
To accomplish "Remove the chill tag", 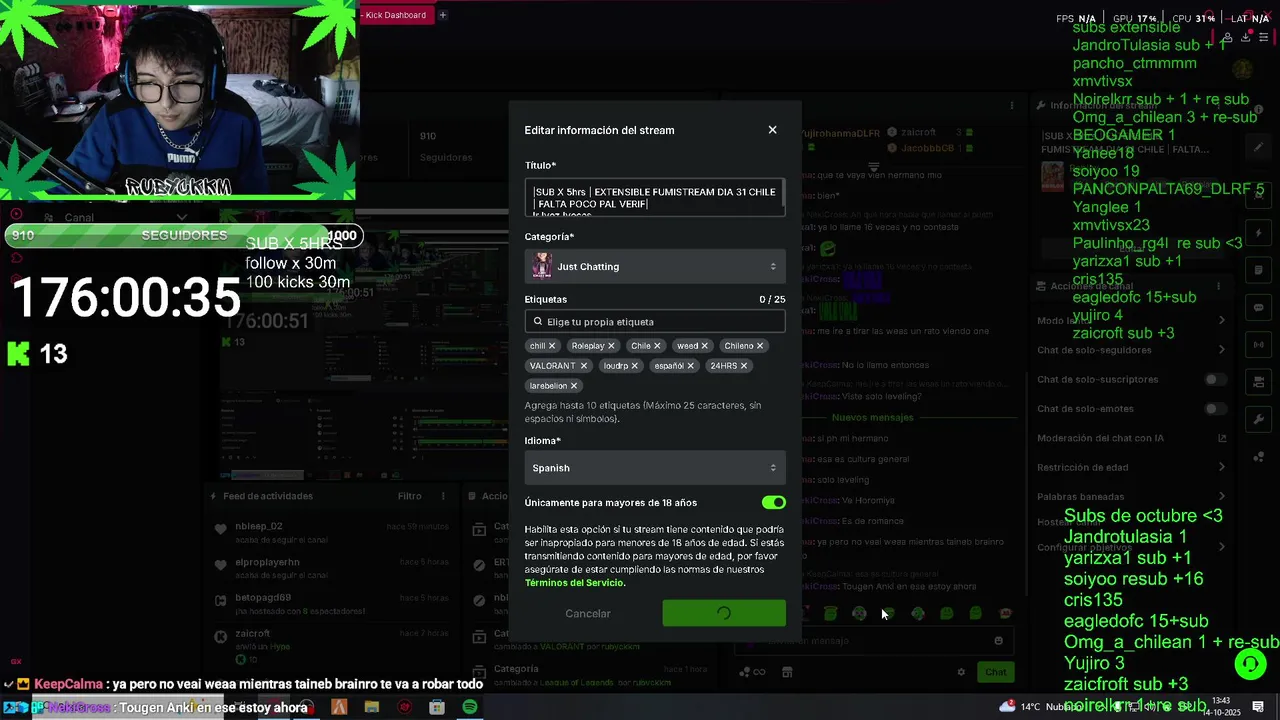I will click(552, 346).
